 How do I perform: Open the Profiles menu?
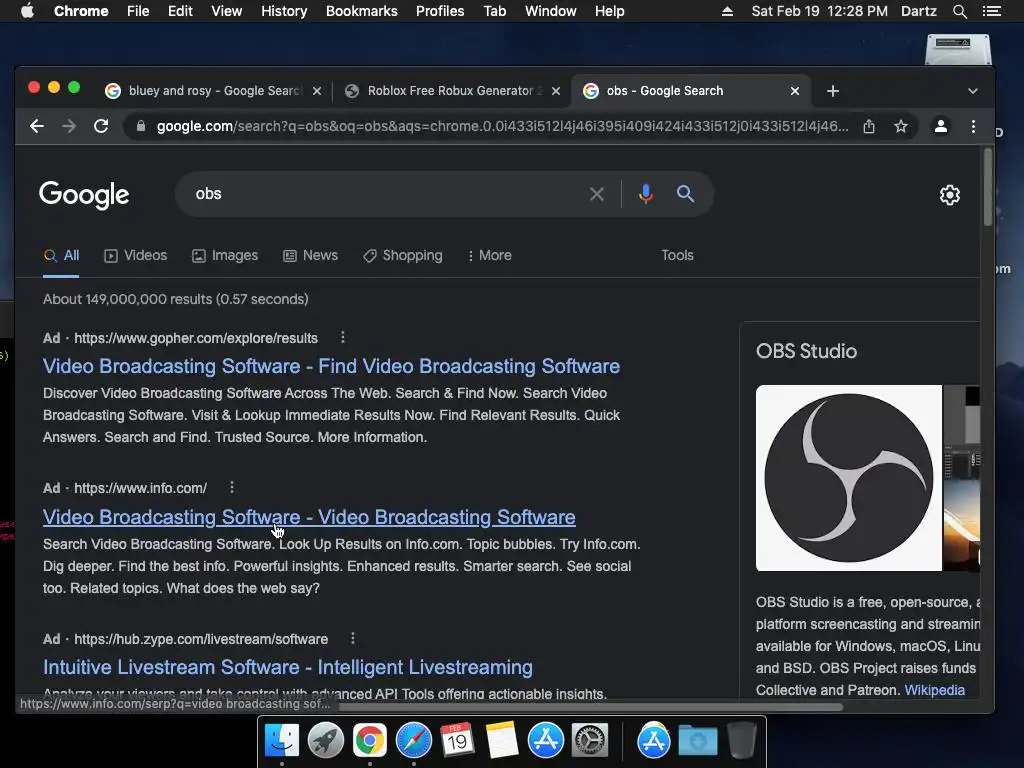point(440,11)
